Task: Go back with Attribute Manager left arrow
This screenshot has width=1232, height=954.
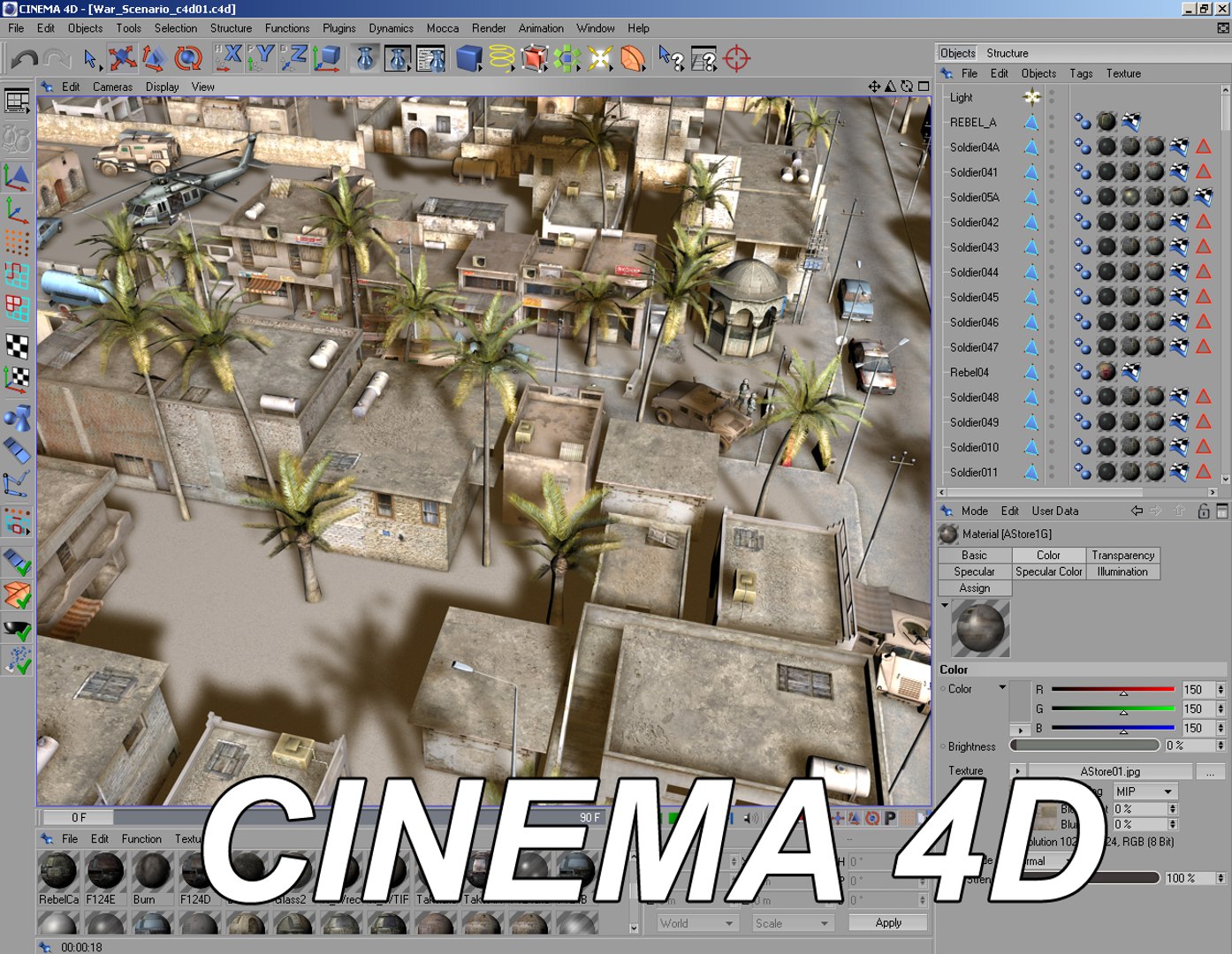Action: coord(1137,511)
